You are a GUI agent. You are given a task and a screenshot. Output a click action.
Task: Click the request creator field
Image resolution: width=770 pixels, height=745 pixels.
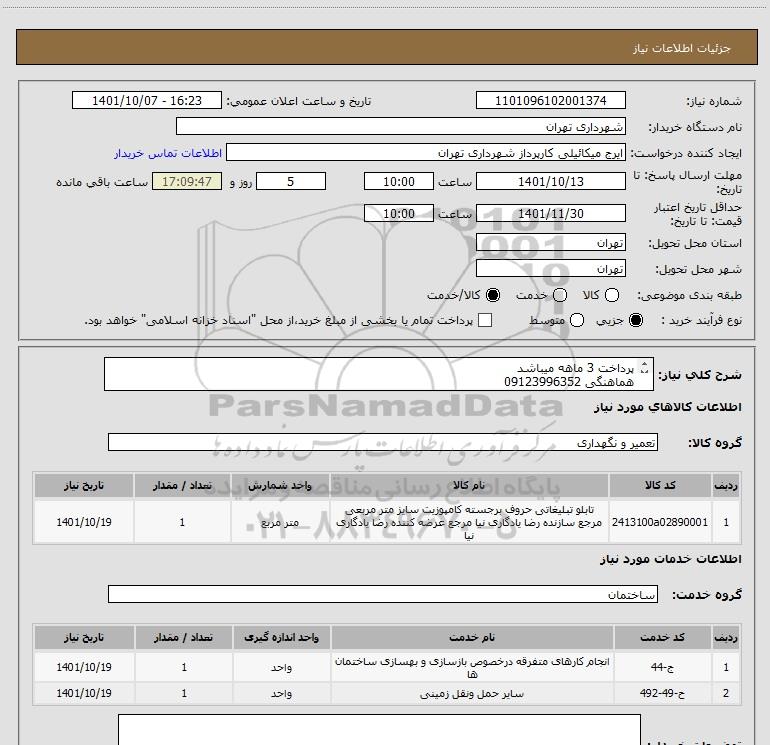(426, 153)
